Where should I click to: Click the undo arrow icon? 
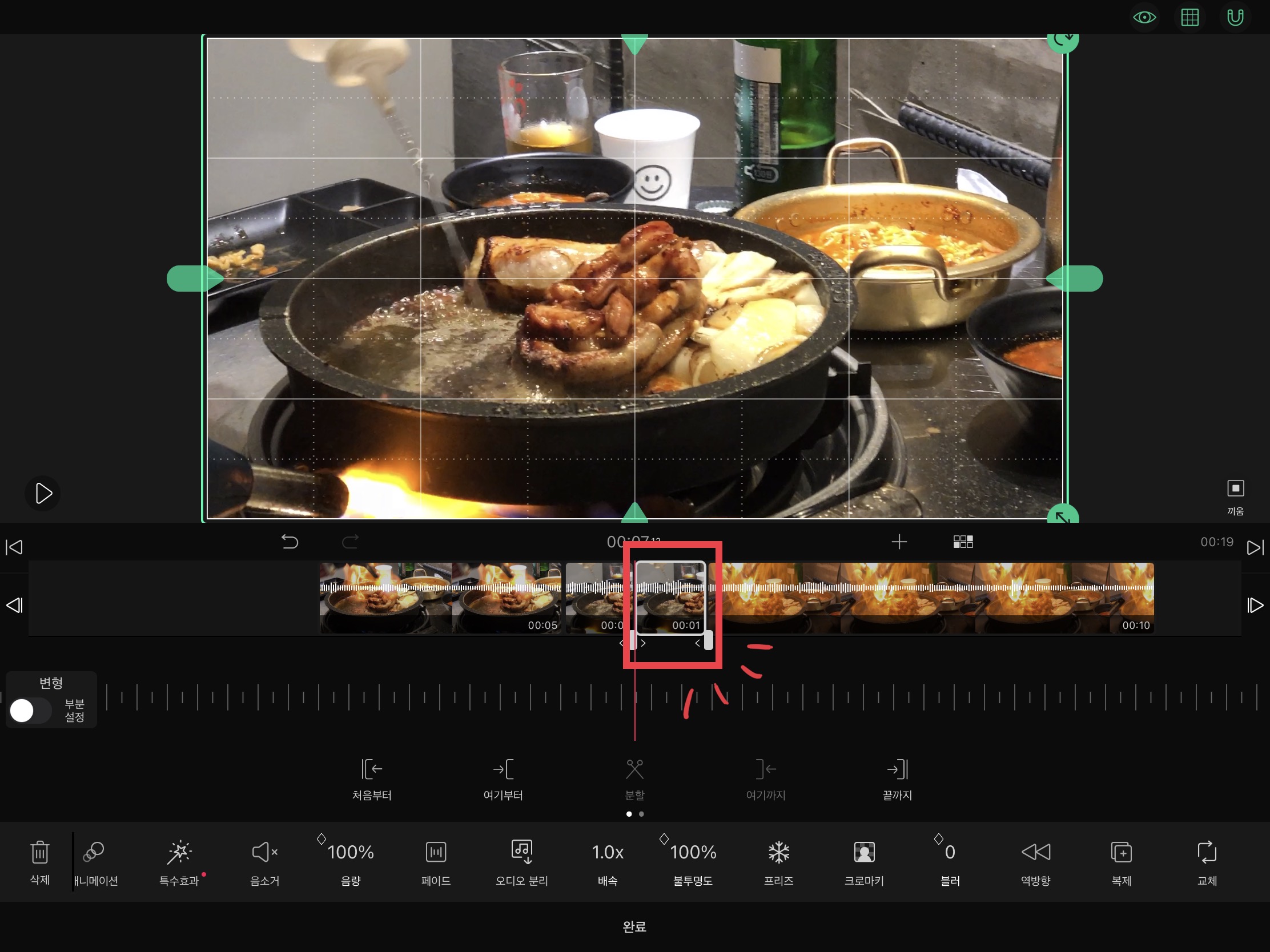(290, 542)
